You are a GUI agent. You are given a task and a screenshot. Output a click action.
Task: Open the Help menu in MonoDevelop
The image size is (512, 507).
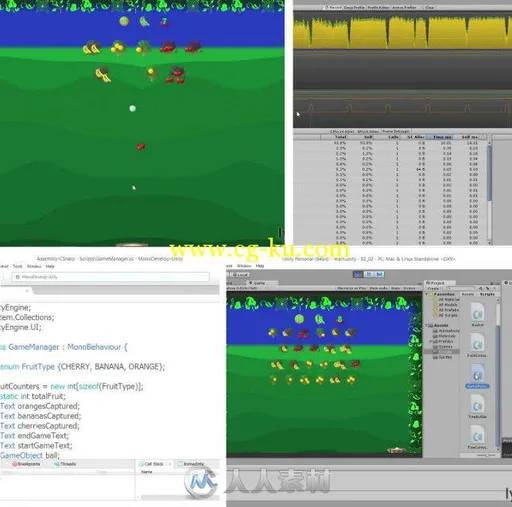point(50,266)
